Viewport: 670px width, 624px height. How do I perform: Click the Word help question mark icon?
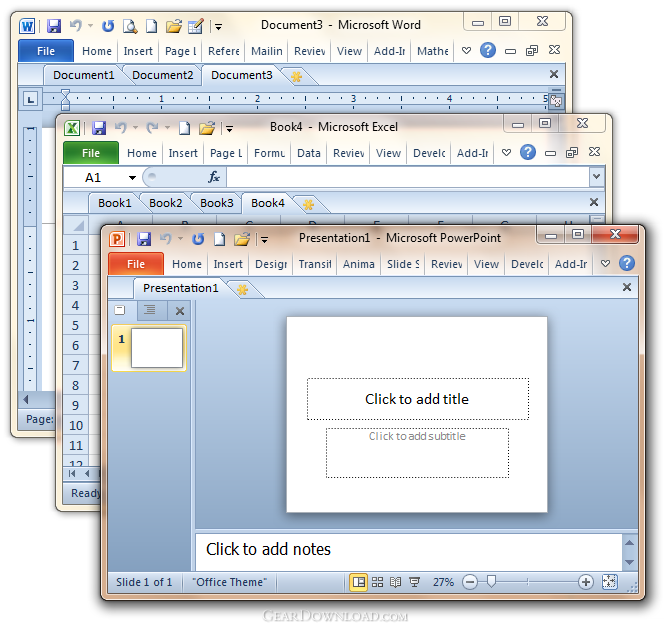click(488, 50)
